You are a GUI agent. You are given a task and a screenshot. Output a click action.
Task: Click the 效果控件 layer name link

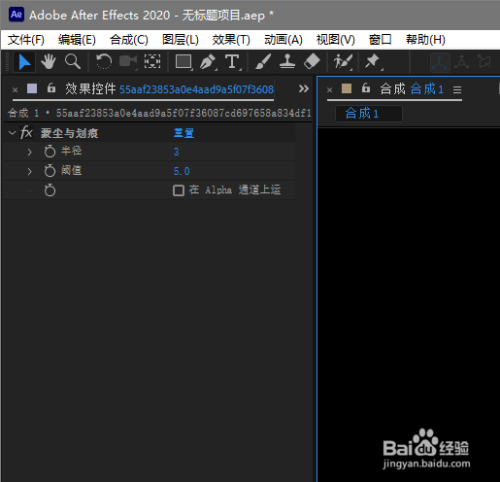[x=196, y=89]
